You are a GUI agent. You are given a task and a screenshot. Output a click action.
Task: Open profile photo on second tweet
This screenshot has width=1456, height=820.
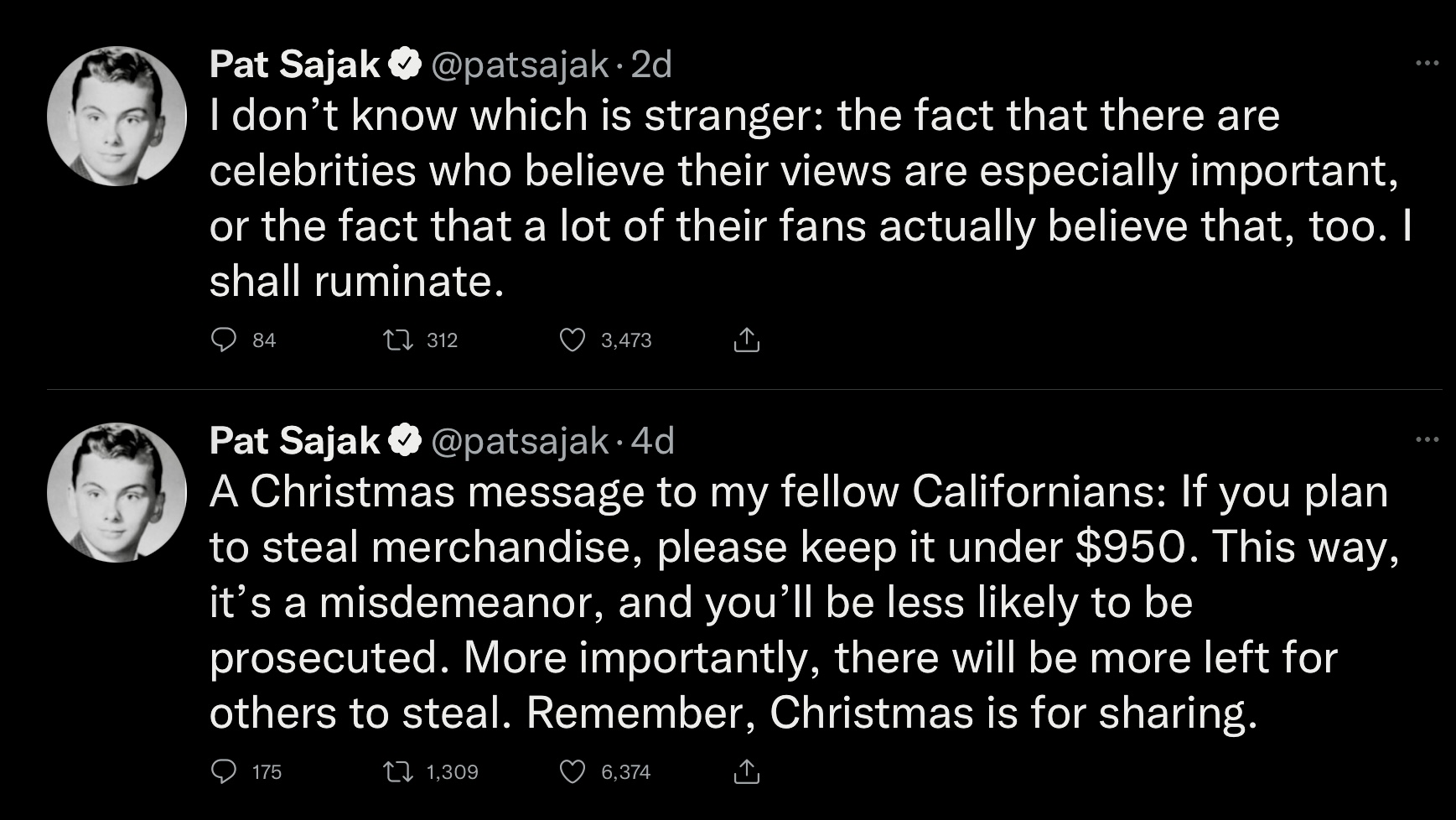tap(117, 492)
